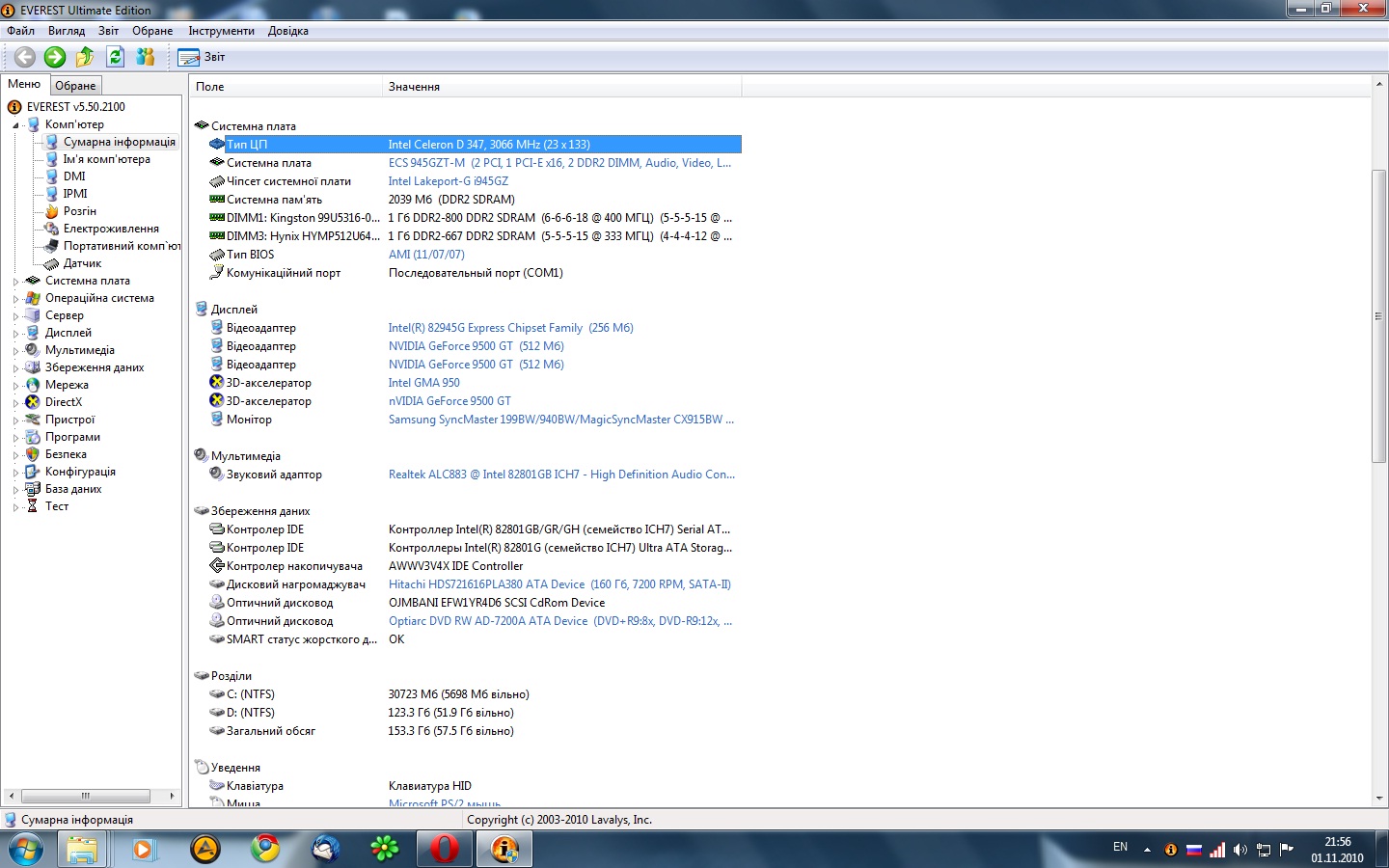The image size is (1389, 868).
Task: Expand the Системна плата tree node
Action: point(15,282)
